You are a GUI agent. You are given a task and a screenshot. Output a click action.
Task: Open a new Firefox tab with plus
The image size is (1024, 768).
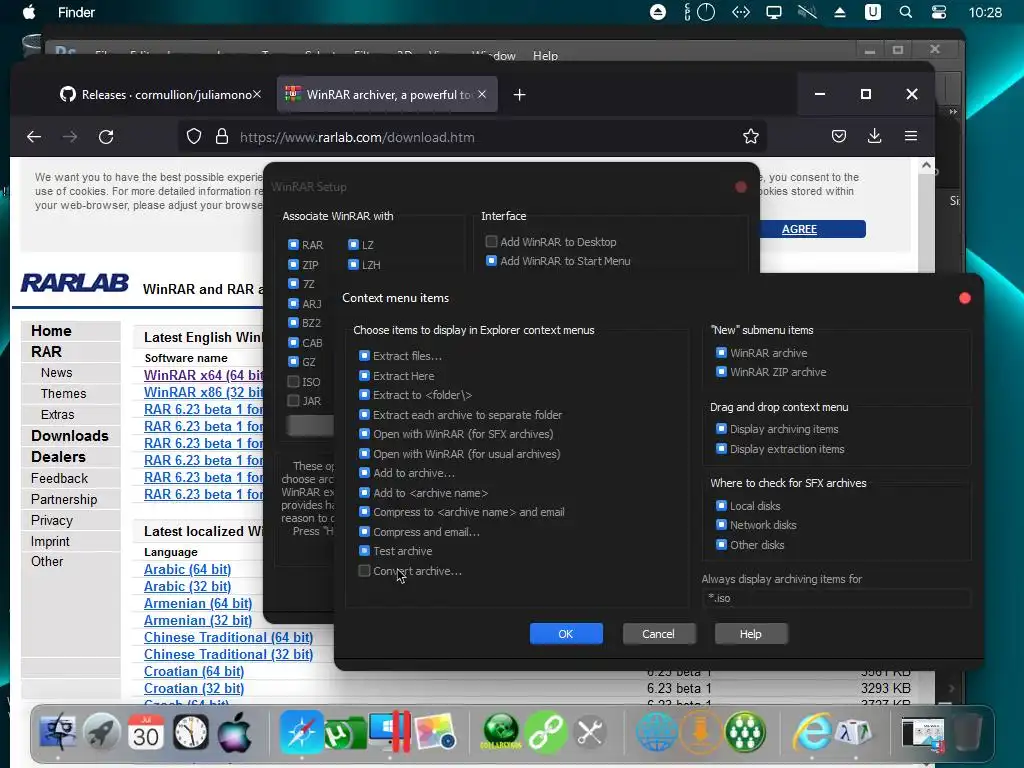[519, 95]
